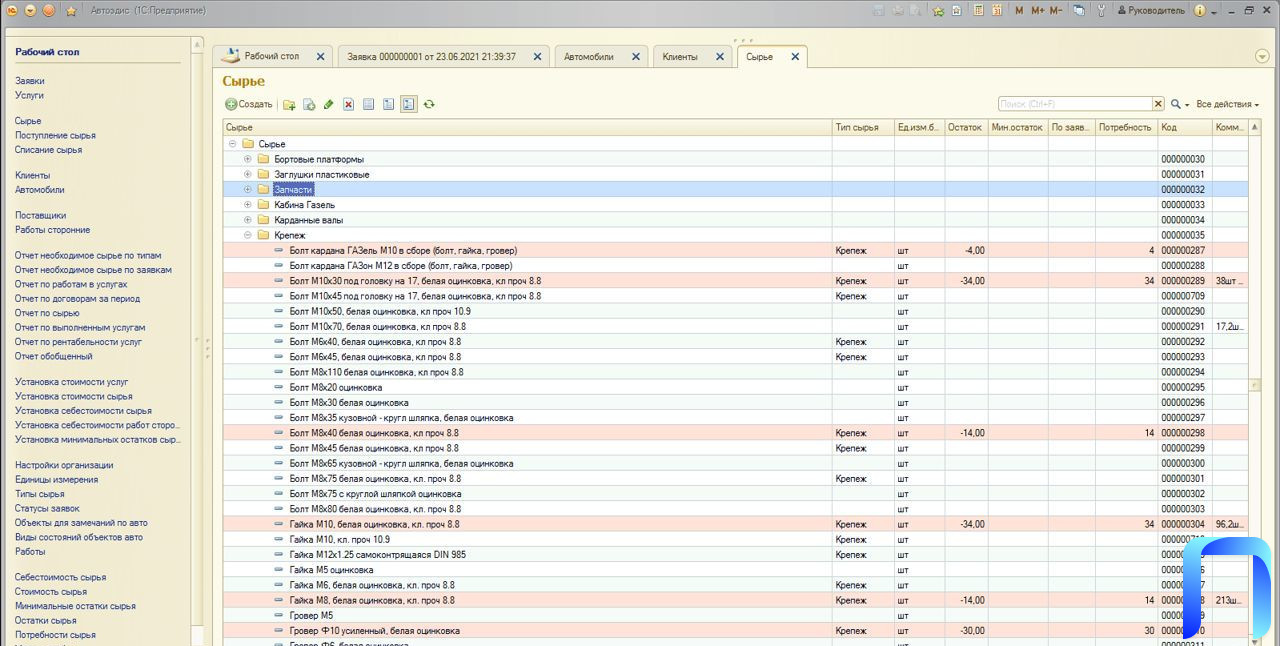The image size is (1280, 646).
Task: Close the Заявка 000000001 tab
Action: pyautogui.click(x=537, y=57)
